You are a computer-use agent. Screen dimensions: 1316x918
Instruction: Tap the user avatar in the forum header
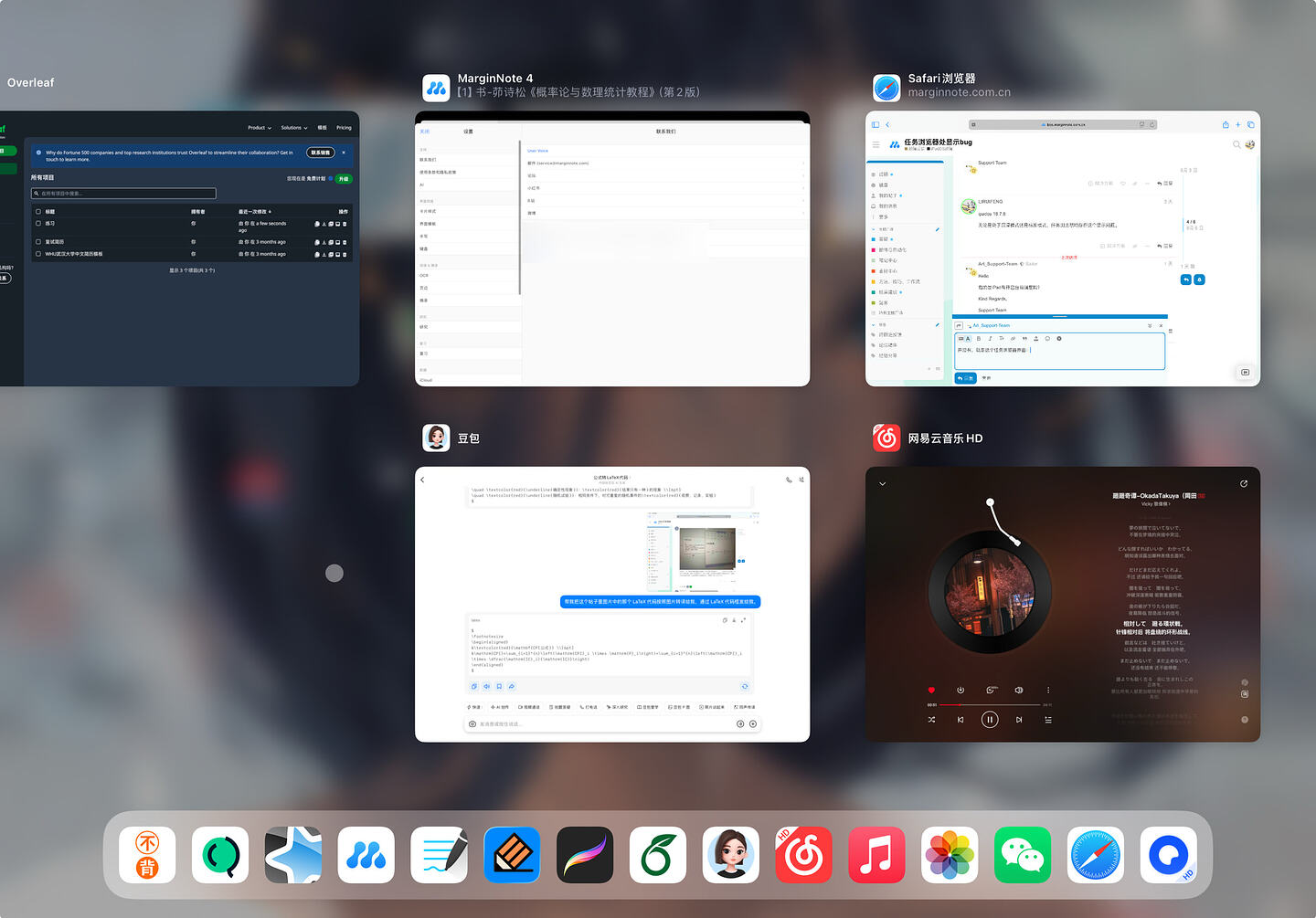coord(1249,144)
